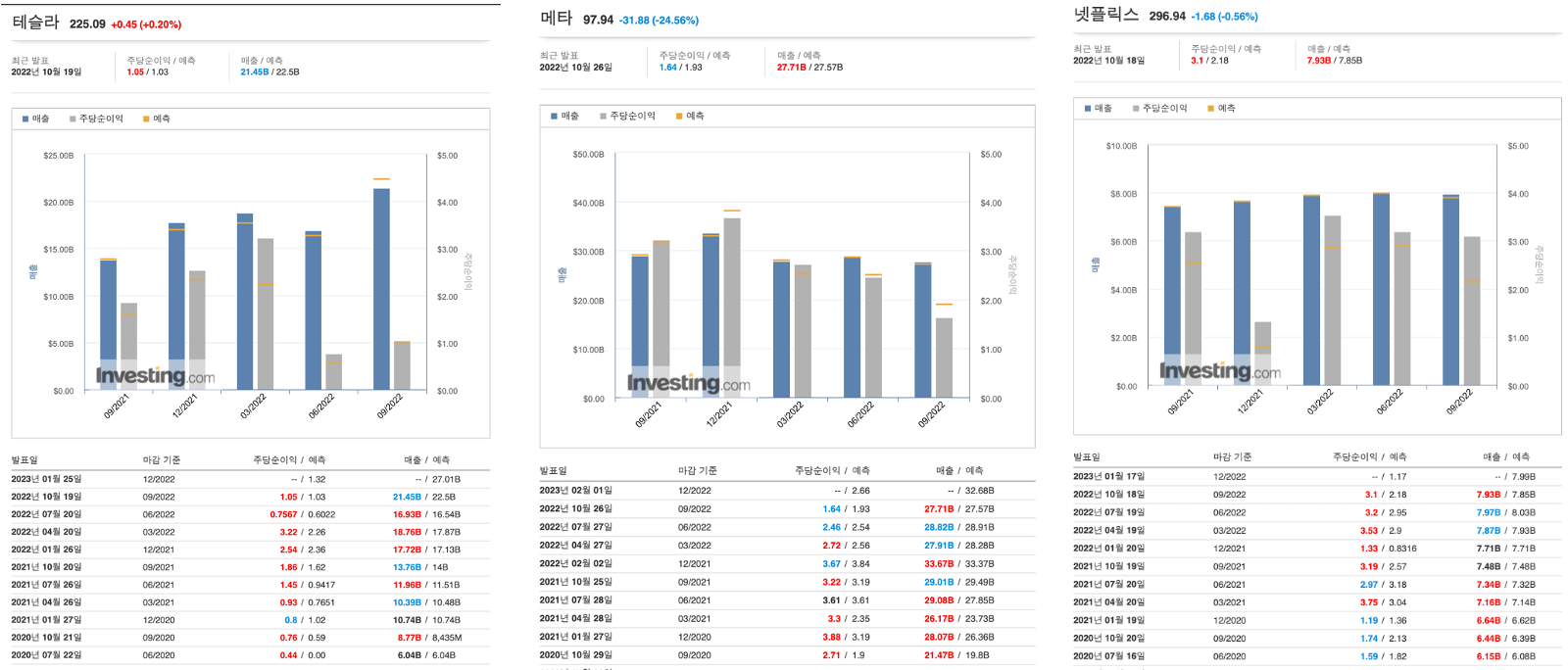
Task: Select Netflix row dated 2022년 01월 20일
Action: tap(1317, 549)
